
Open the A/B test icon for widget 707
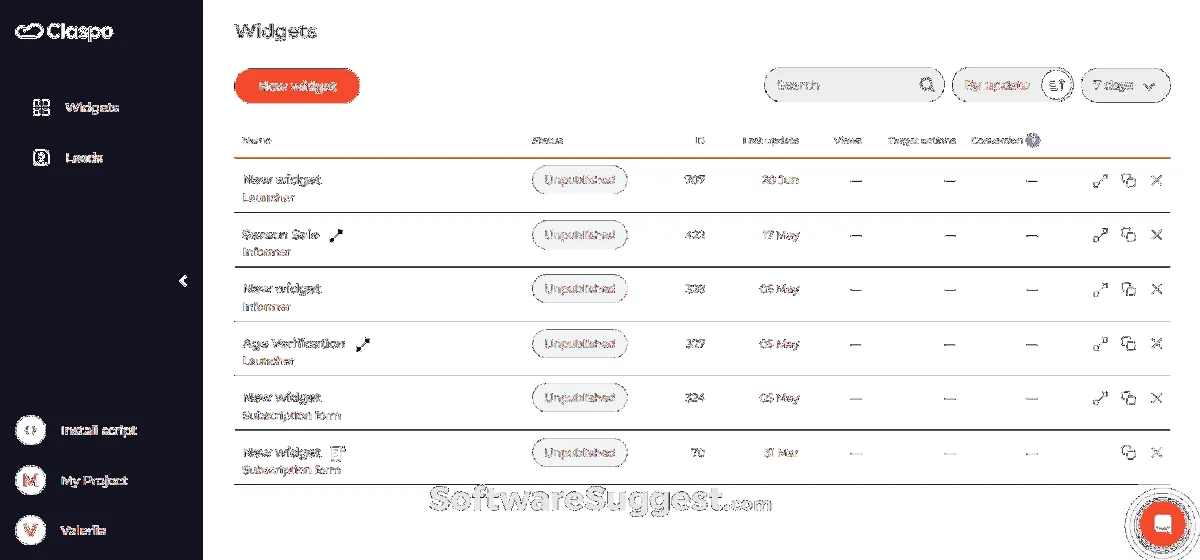pyautogui.click(x=1100, y=181)
